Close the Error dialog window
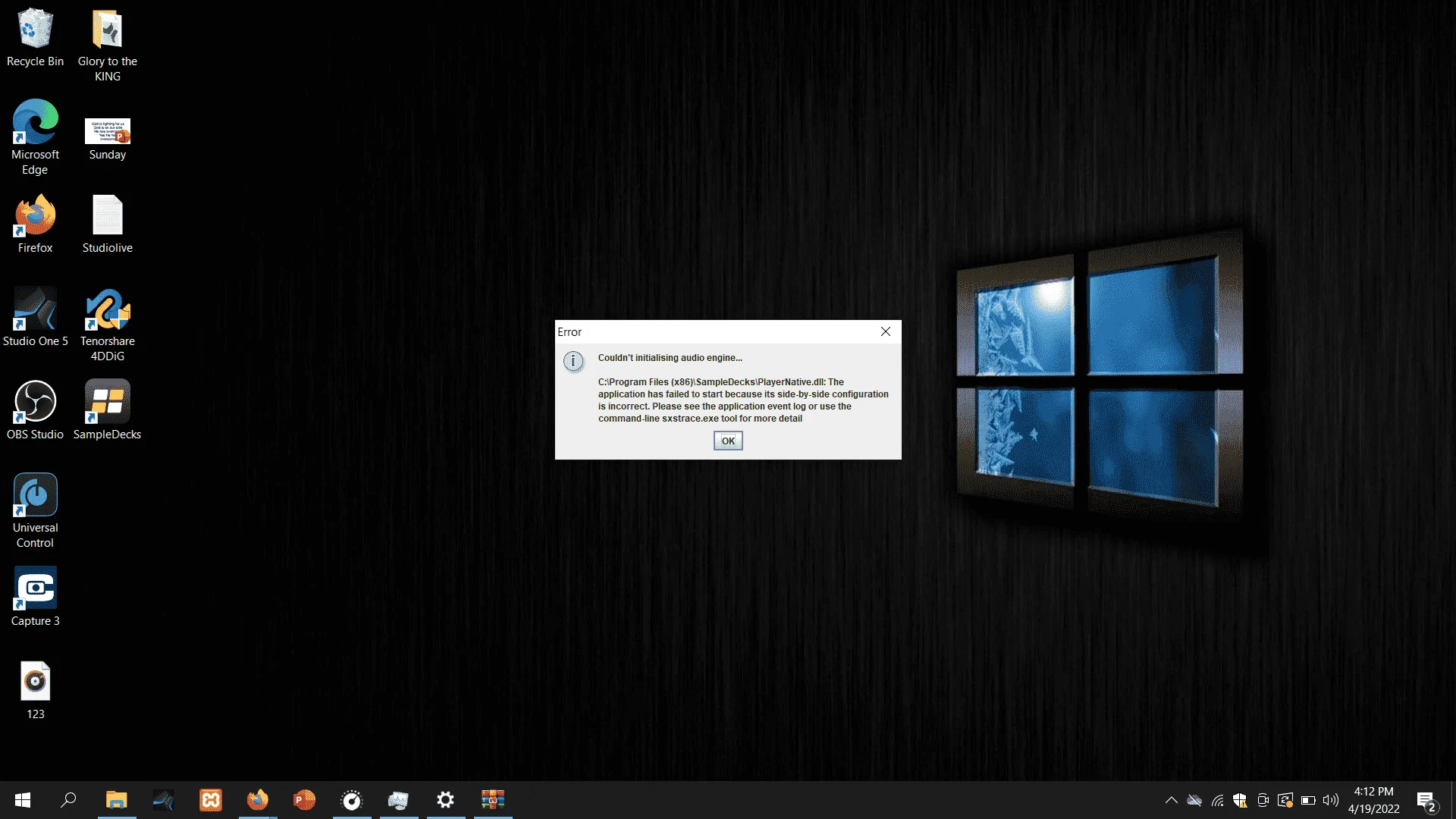1456x819 pixels. click(885, 331)
